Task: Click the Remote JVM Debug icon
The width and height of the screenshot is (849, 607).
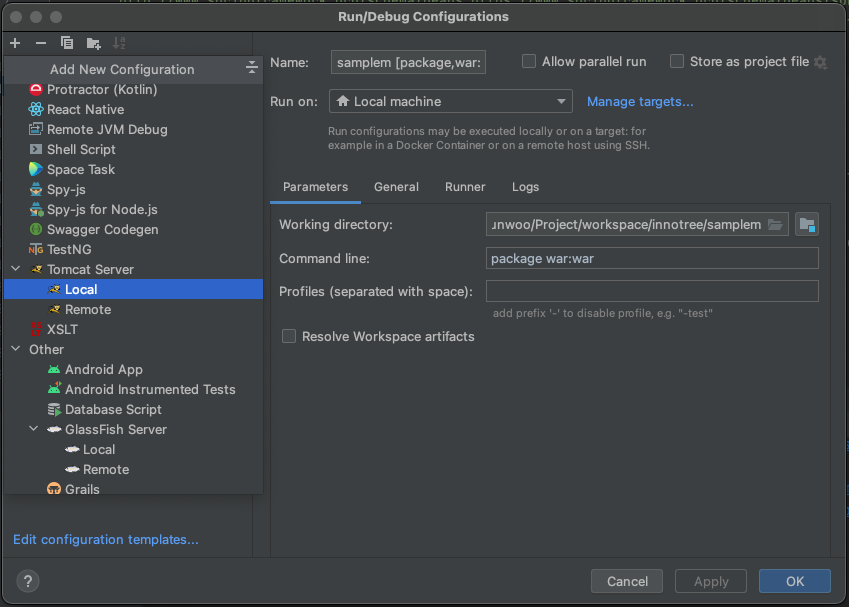Action: [36, 129]
